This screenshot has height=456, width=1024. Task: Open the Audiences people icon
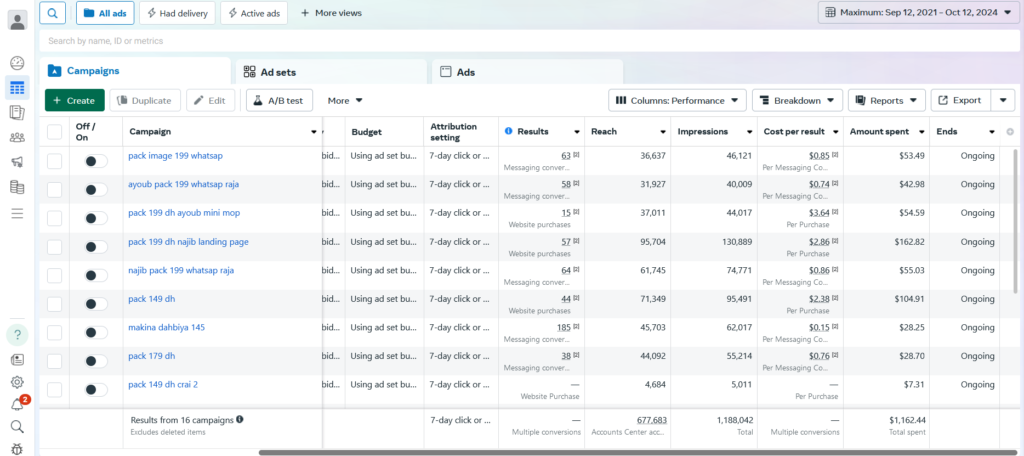click(x=18, y=137)
